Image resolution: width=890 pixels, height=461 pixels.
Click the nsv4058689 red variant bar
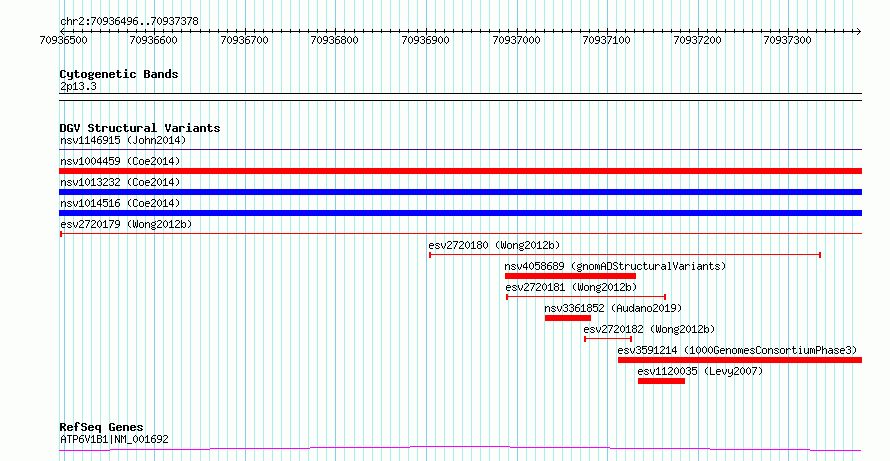[x=570, y=276]
